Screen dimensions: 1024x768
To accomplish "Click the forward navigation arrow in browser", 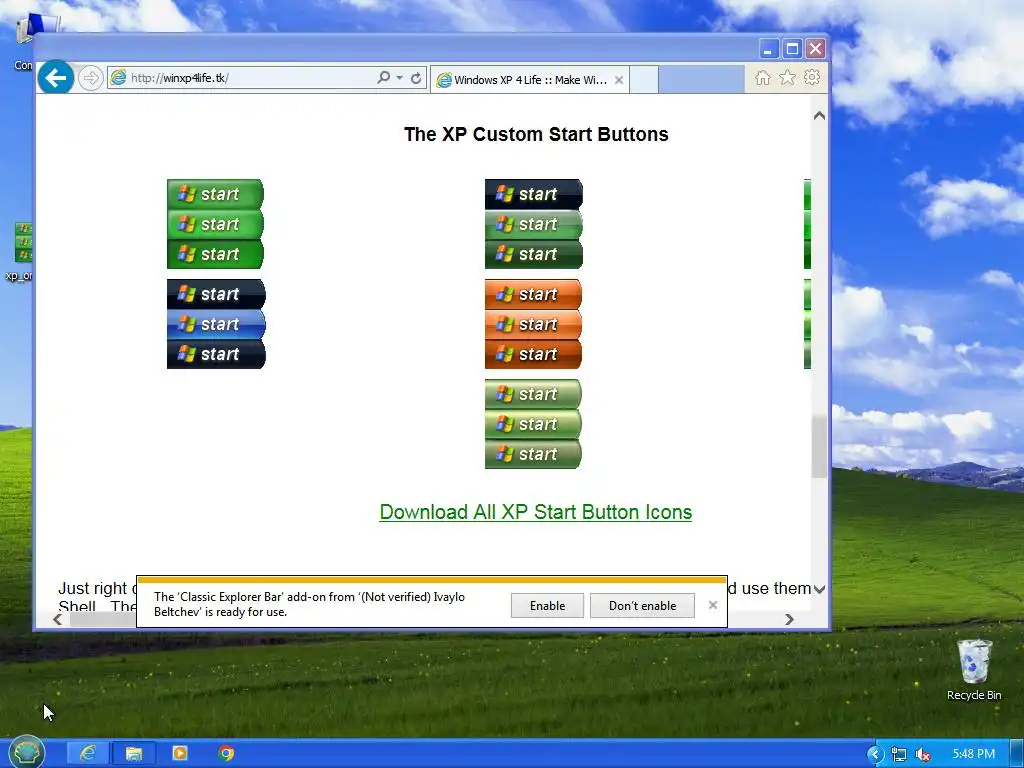I will 91,78.
